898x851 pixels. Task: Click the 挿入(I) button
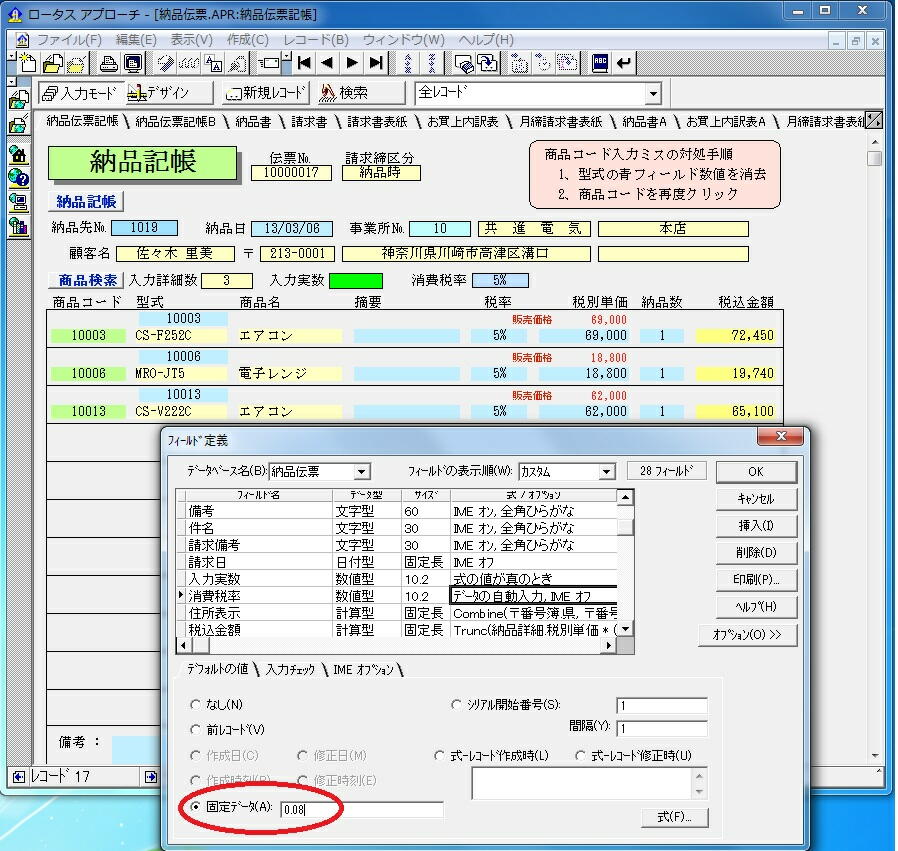click(756, 526)
